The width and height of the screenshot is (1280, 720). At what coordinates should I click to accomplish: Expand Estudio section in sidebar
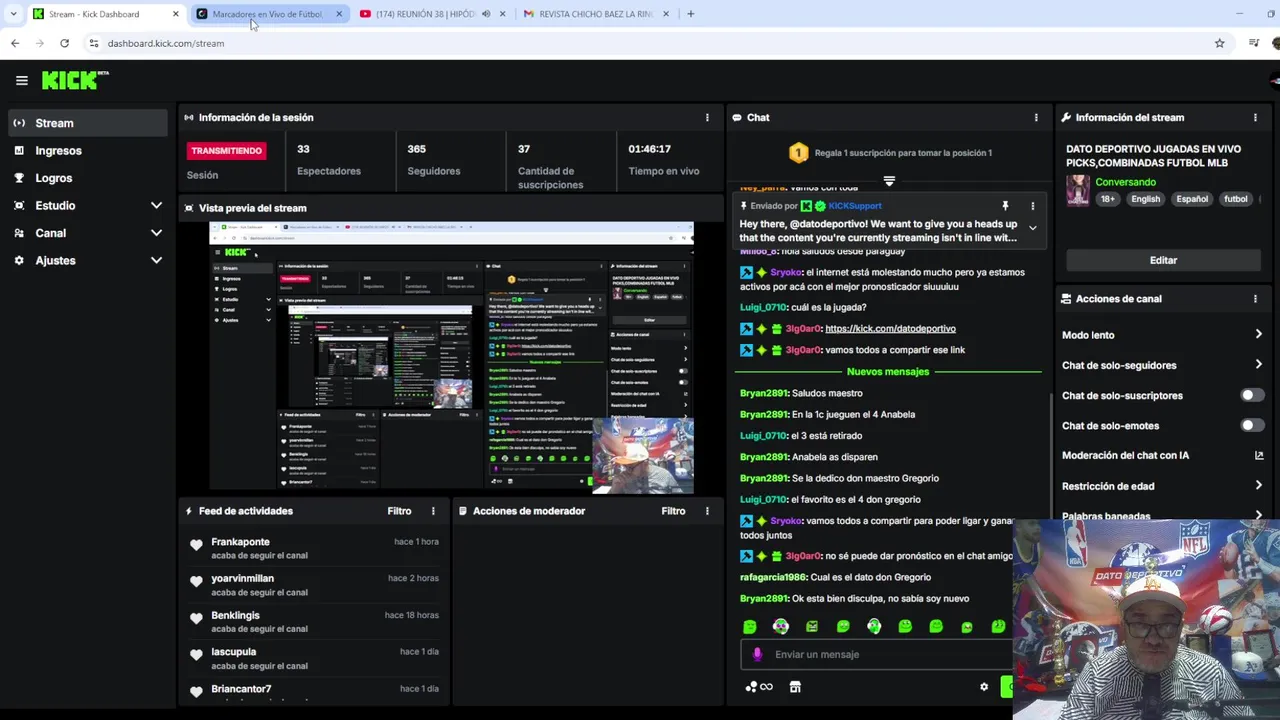click(x=156, y=205)
